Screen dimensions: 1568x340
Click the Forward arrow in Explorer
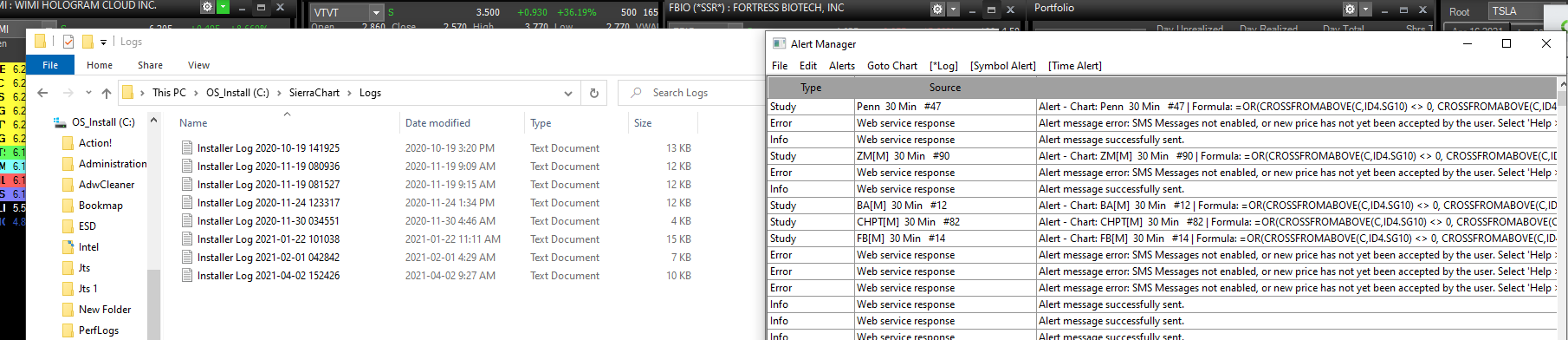click(68, 93)
